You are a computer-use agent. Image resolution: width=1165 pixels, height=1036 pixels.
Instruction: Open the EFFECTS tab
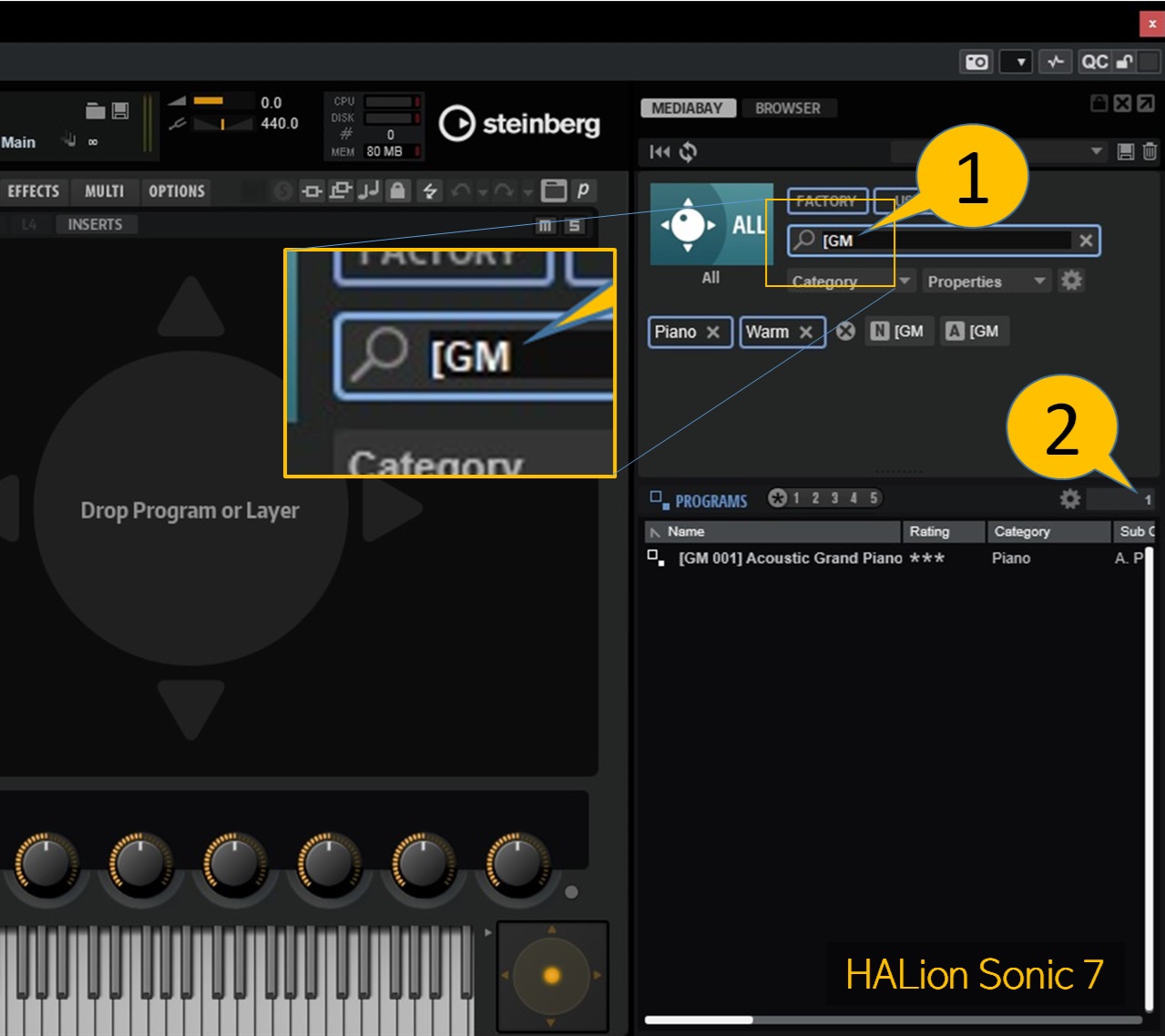(34, 191)
